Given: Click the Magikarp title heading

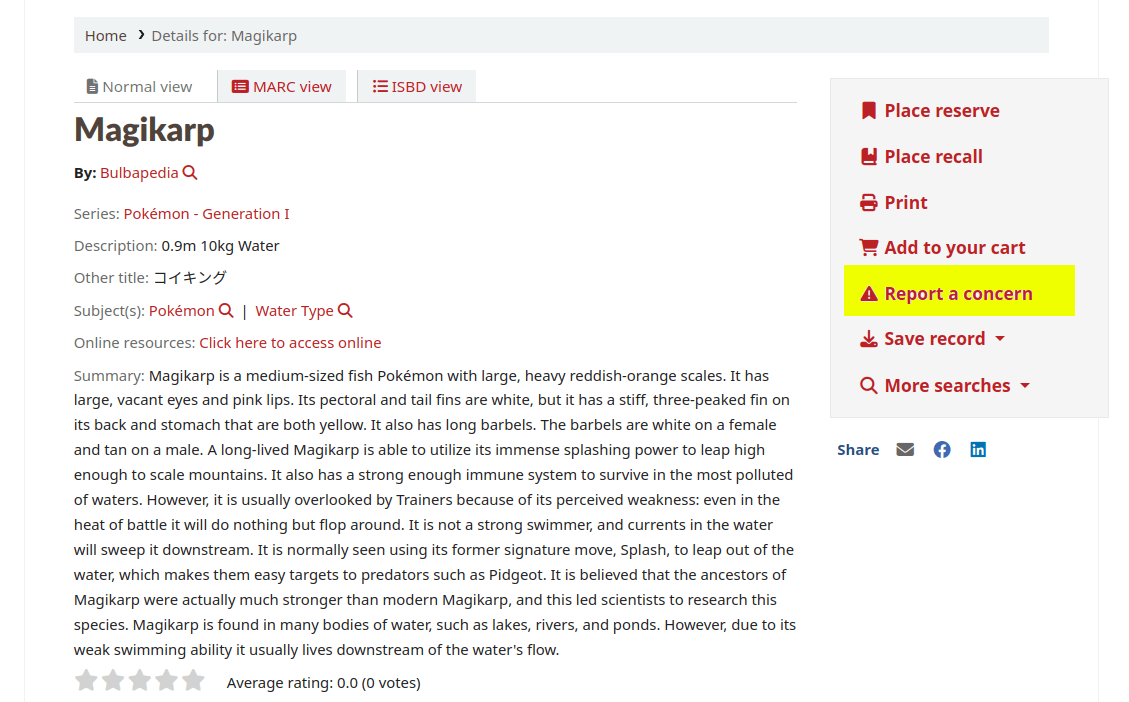Looking at the screenshot, I should pyautogui.click(x=144, y=130).
